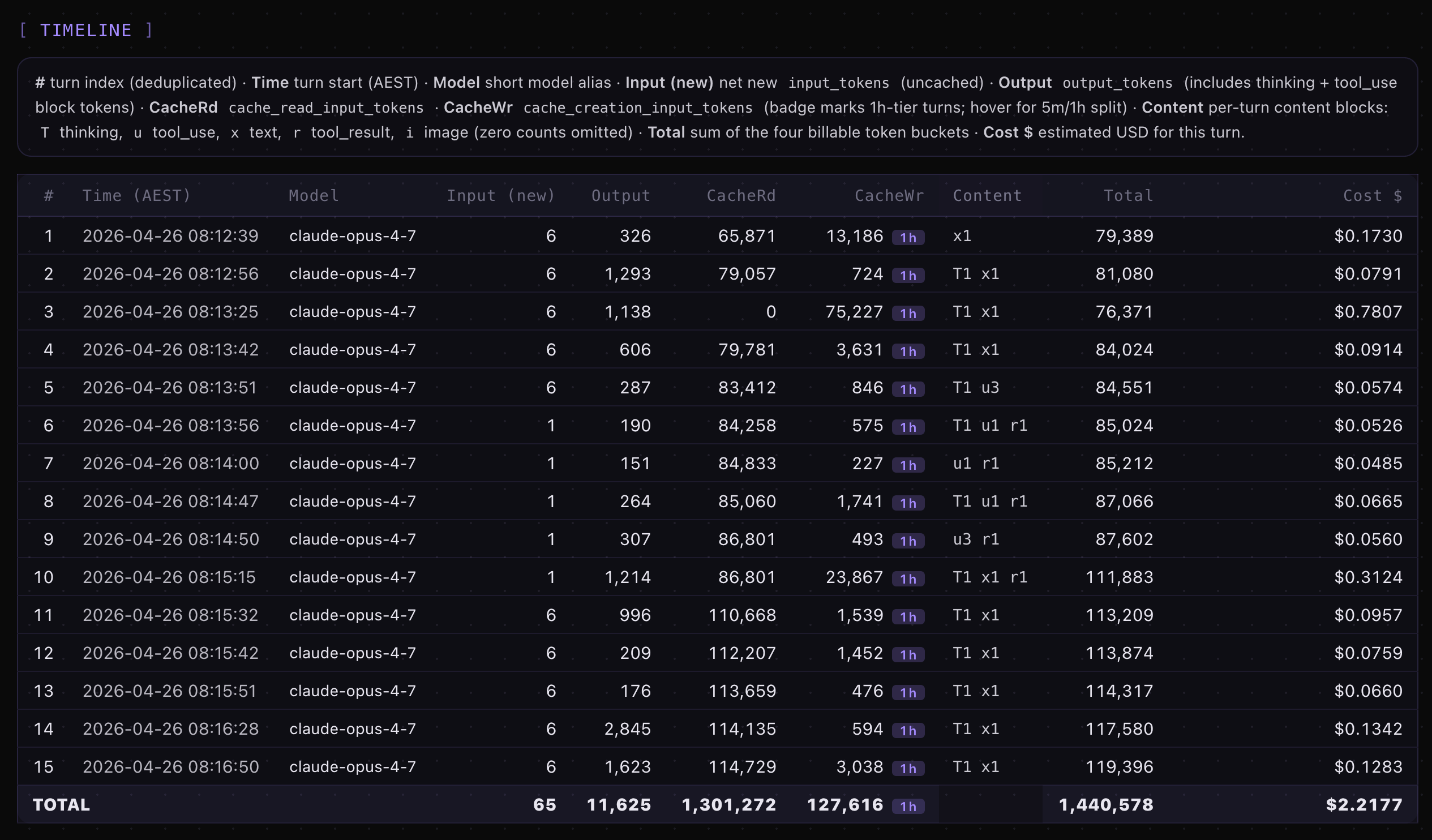Sort by the Output column header
This screenshot has width=1432, height=840.
coord(620,195)
